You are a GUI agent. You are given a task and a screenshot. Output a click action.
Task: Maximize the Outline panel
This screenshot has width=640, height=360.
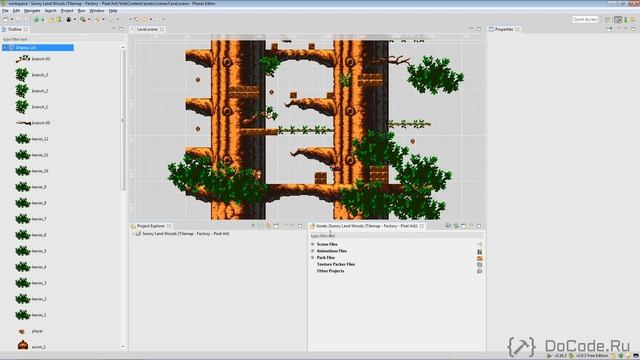click(x=121, y=29)
